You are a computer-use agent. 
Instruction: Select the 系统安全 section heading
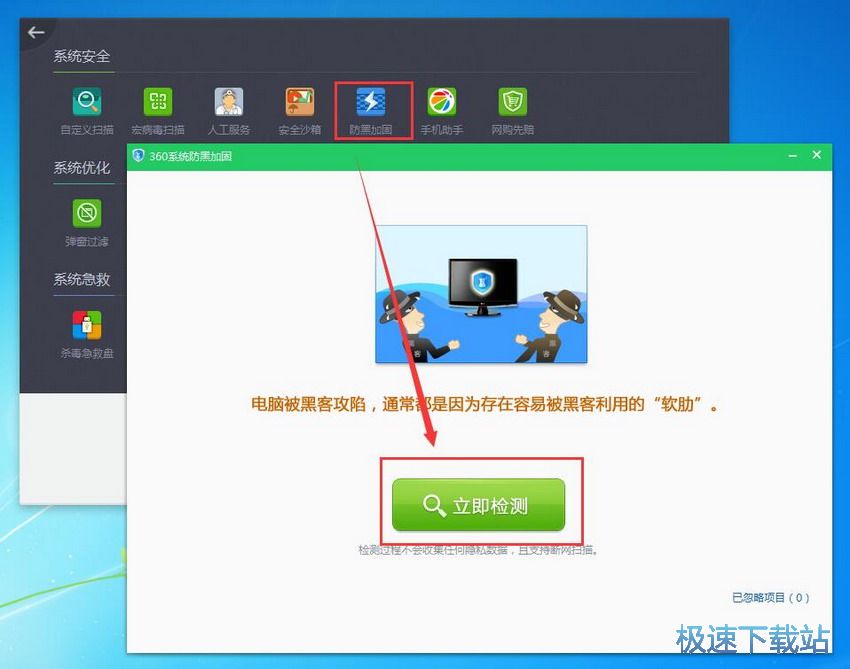[x=82, y=56]
